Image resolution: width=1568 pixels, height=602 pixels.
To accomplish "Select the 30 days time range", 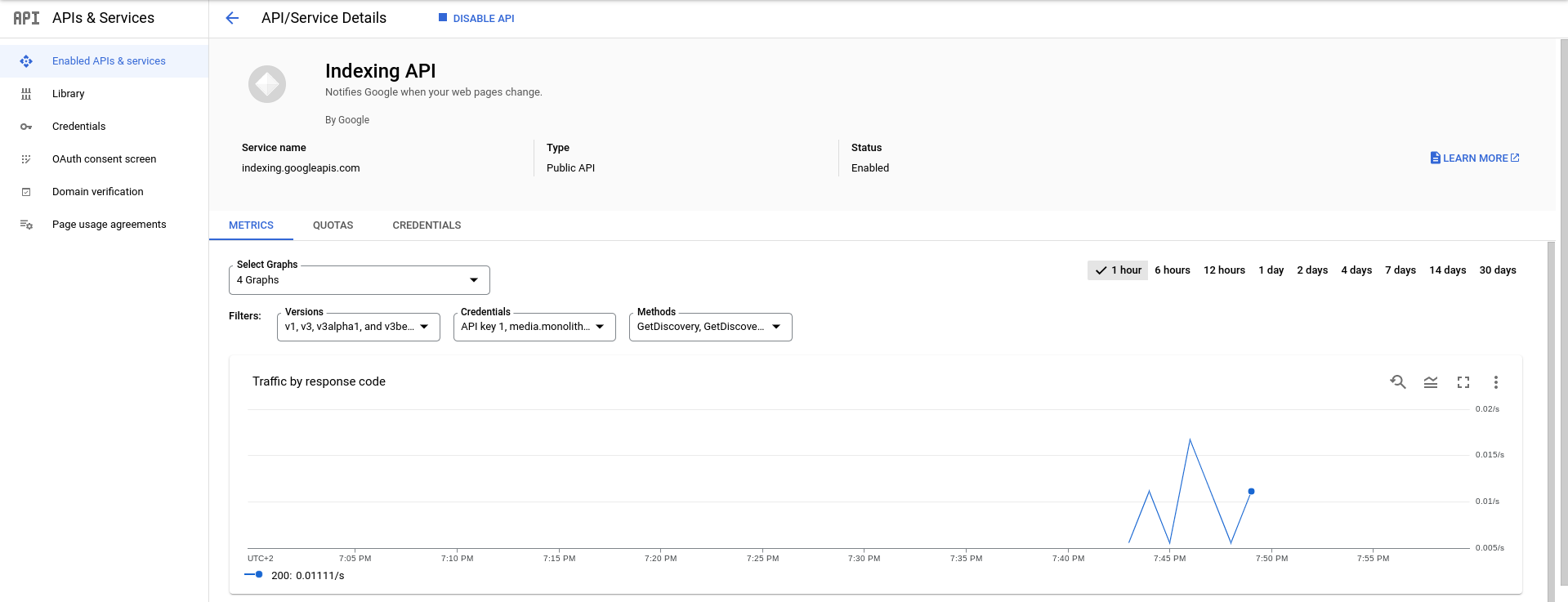I will click(x=1497, y=270).
